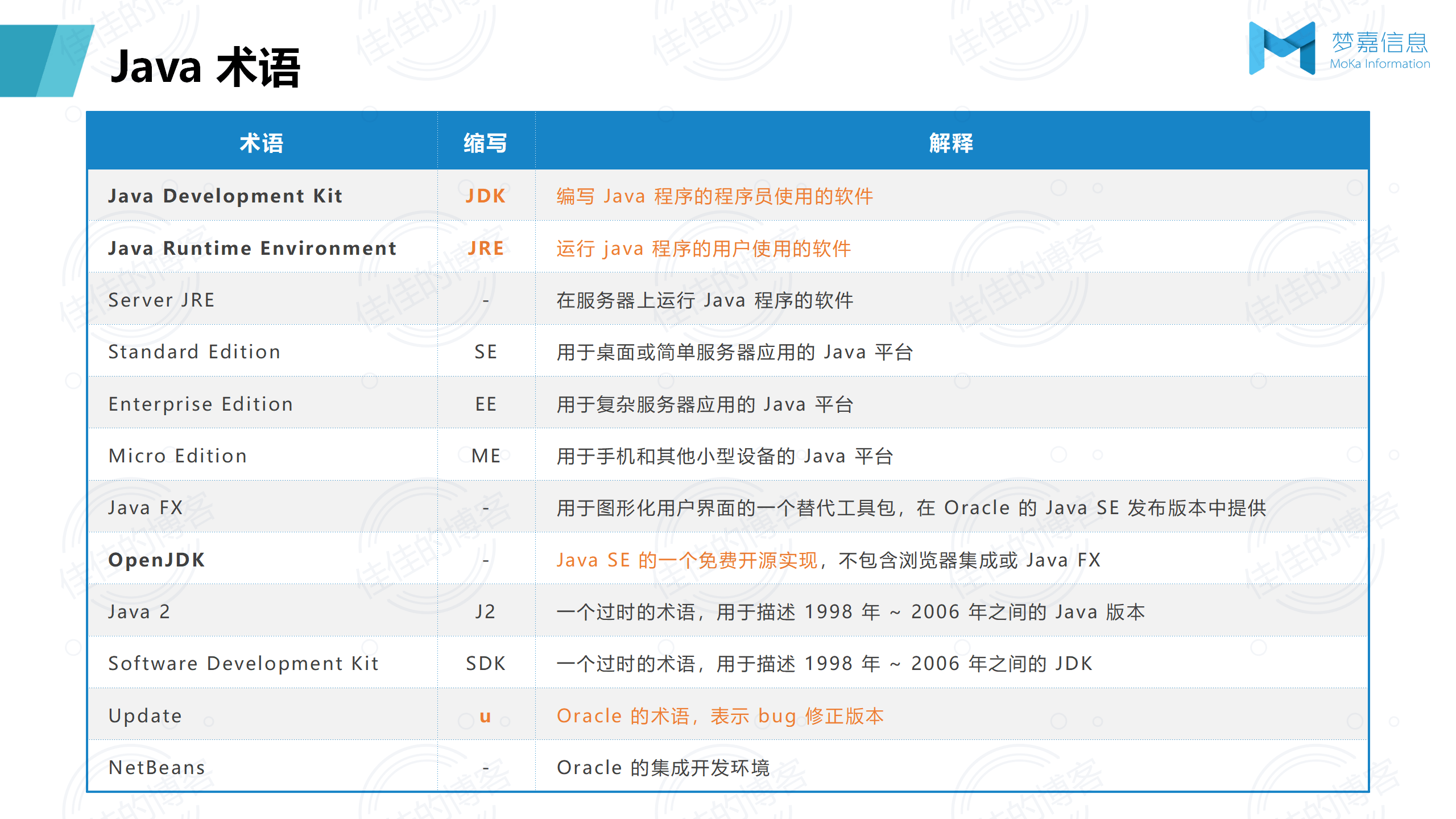Click the MoKa Information logo icon
This screenshot has height=819, width=1456.
pyautogui.click(x=1281, y=48)
